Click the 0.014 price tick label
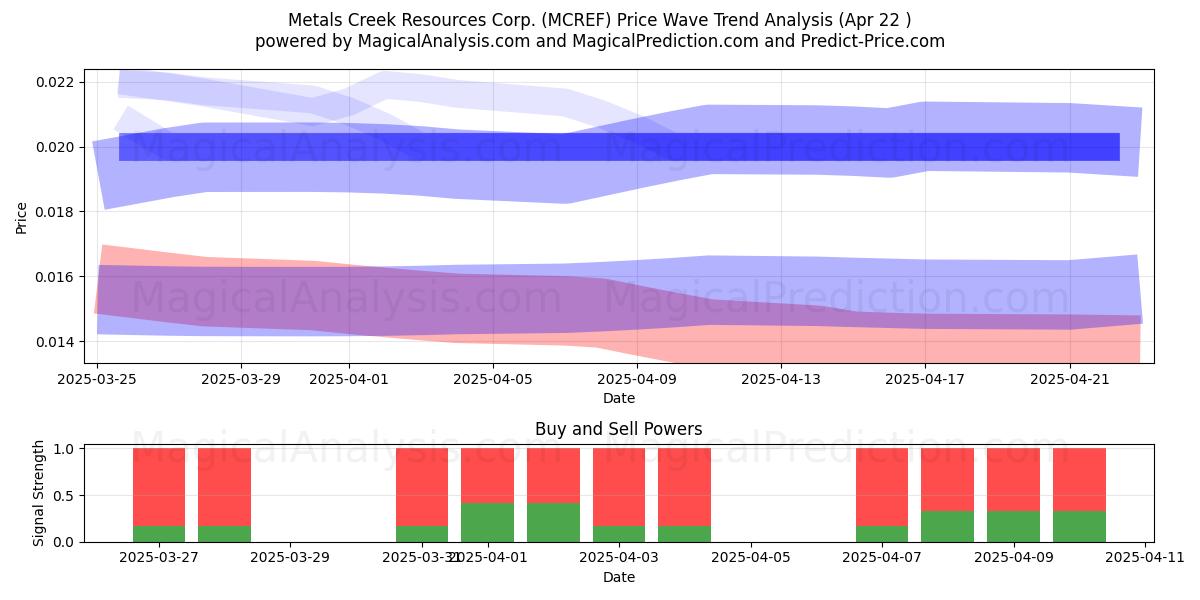 pos(56,342)
